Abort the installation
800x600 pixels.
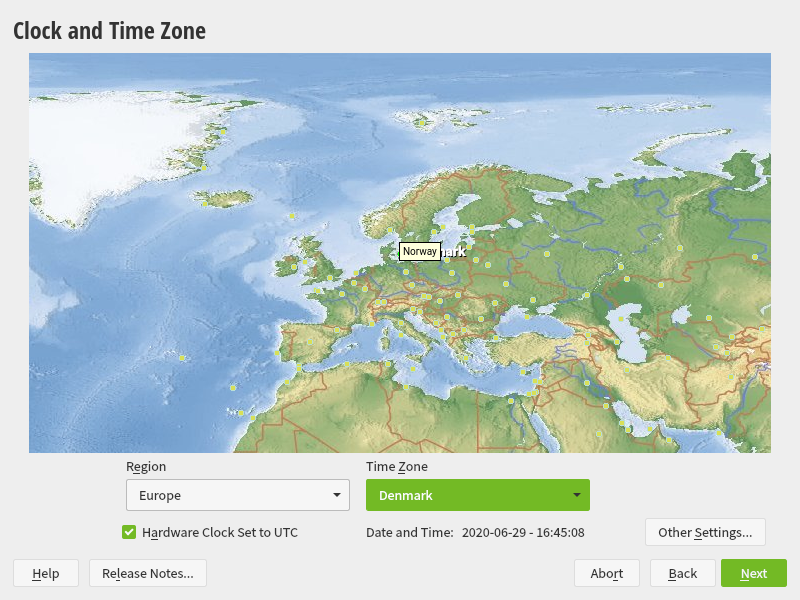click(x=606, y=573)
